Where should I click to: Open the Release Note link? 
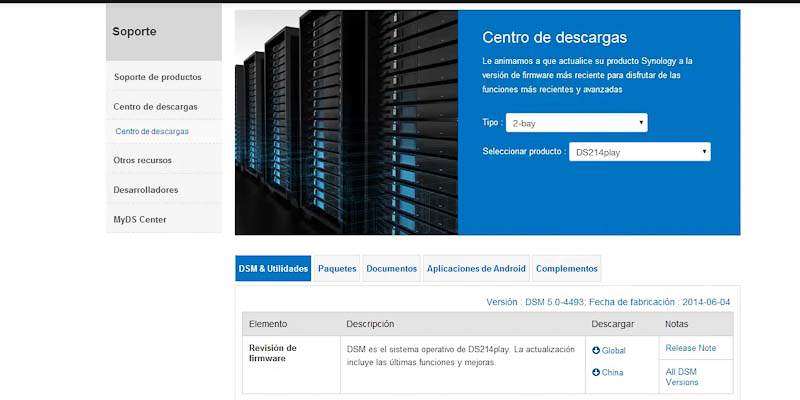tap(691, 348)
